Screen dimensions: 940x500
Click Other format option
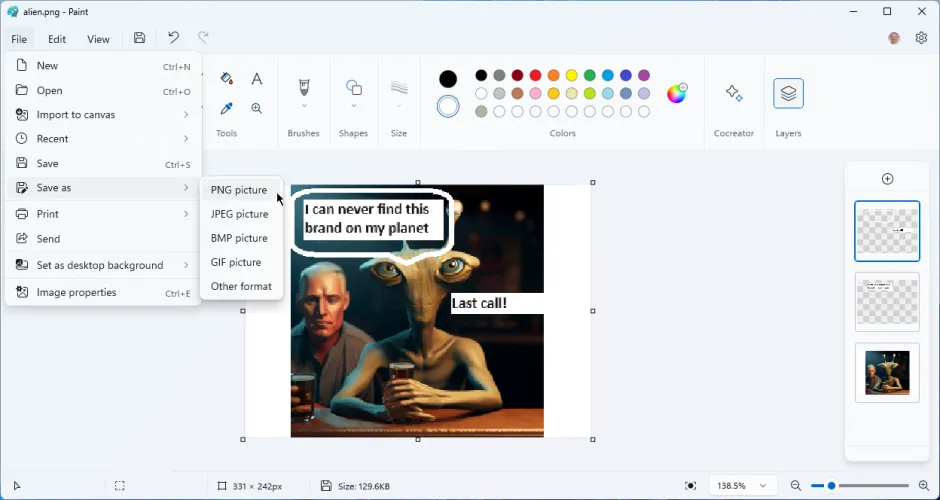tap(241, 286)
